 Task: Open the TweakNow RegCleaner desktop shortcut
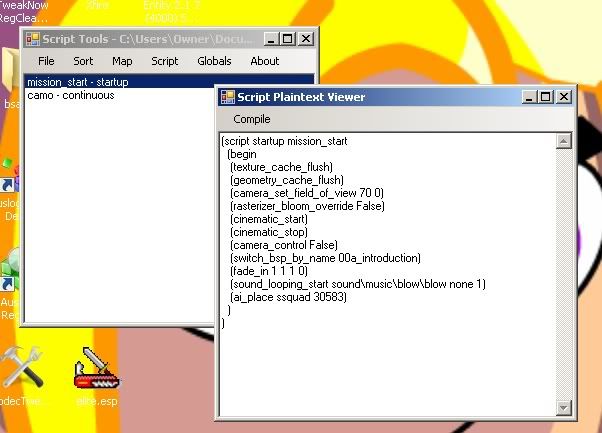coord(23,12)
